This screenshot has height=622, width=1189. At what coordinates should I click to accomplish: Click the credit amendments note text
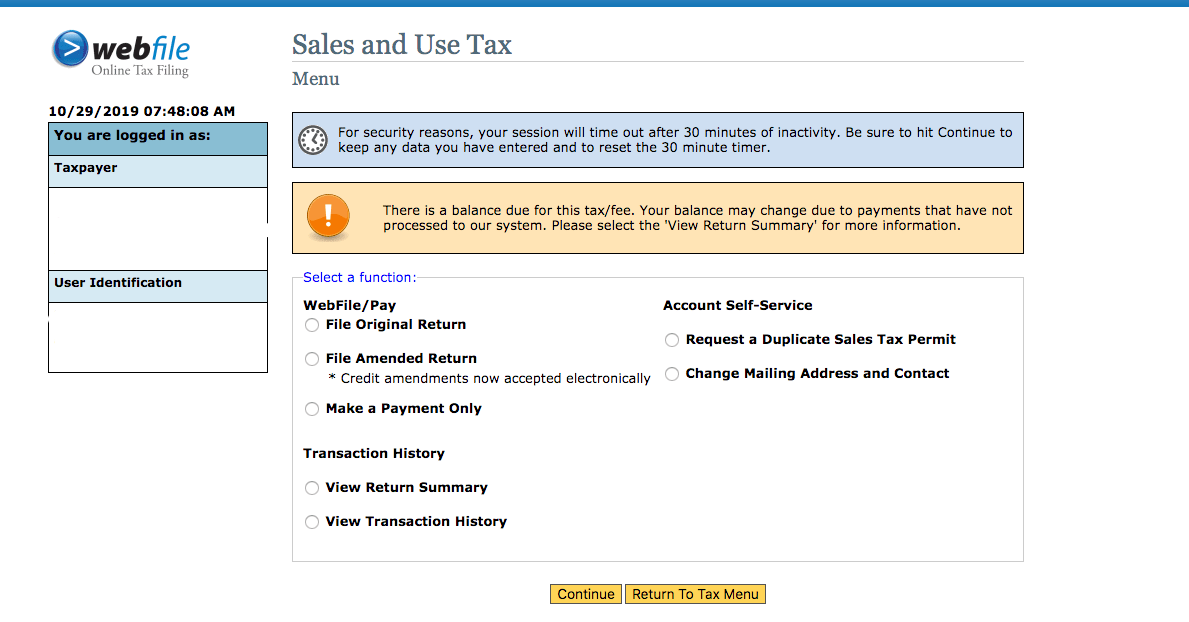489,379
